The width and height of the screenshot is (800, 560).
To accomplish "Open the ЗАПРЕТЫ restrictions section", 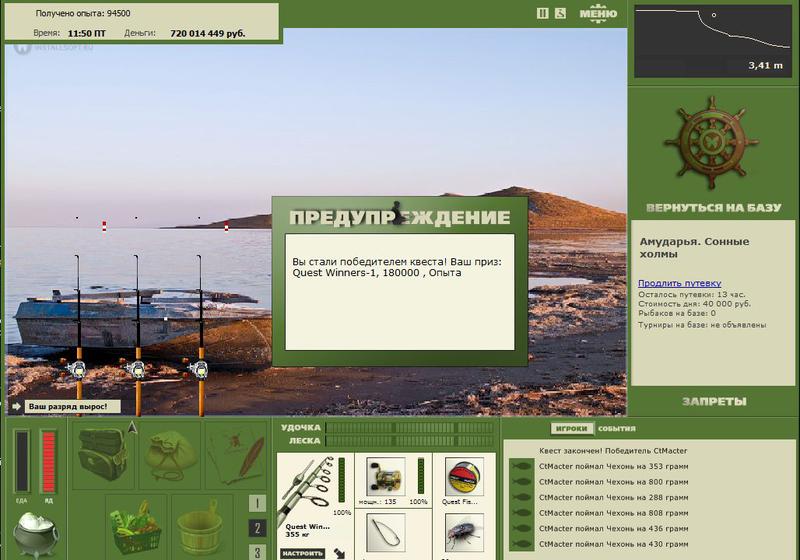I will click(x=714, y=401).
